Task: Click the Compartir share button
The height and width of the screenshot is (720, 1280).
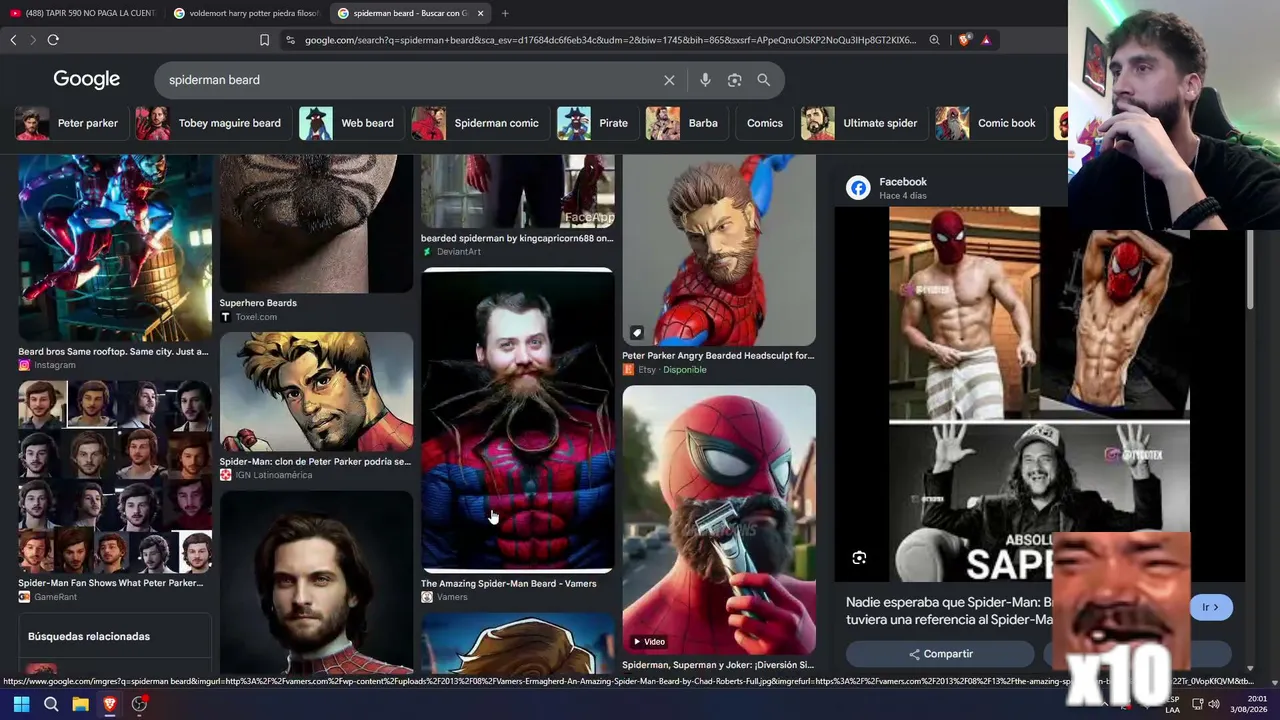Action: (x=940, y=654)
